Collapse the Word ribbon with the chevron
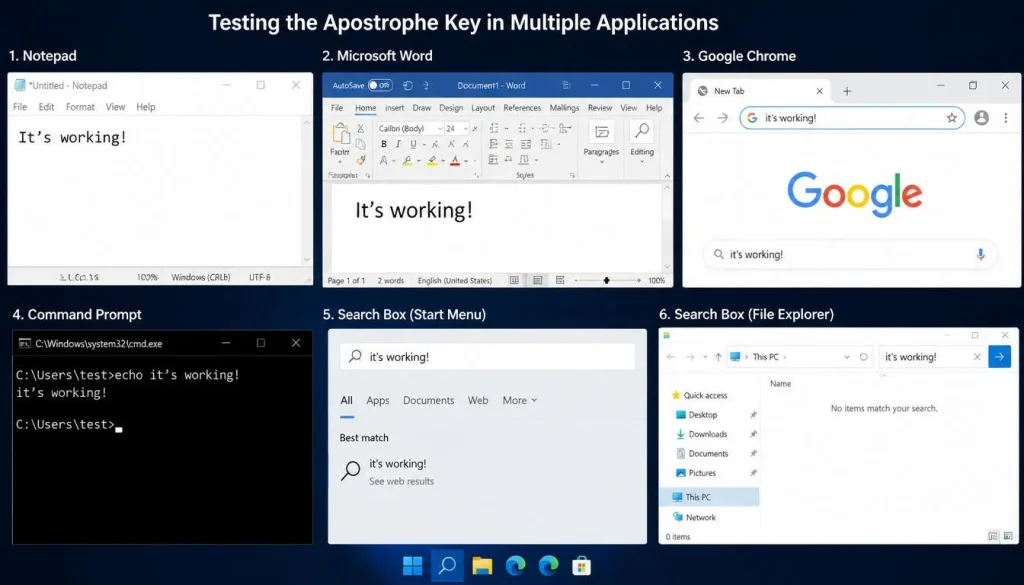The width and height of the screenshot is (1024, 585). 667,176
